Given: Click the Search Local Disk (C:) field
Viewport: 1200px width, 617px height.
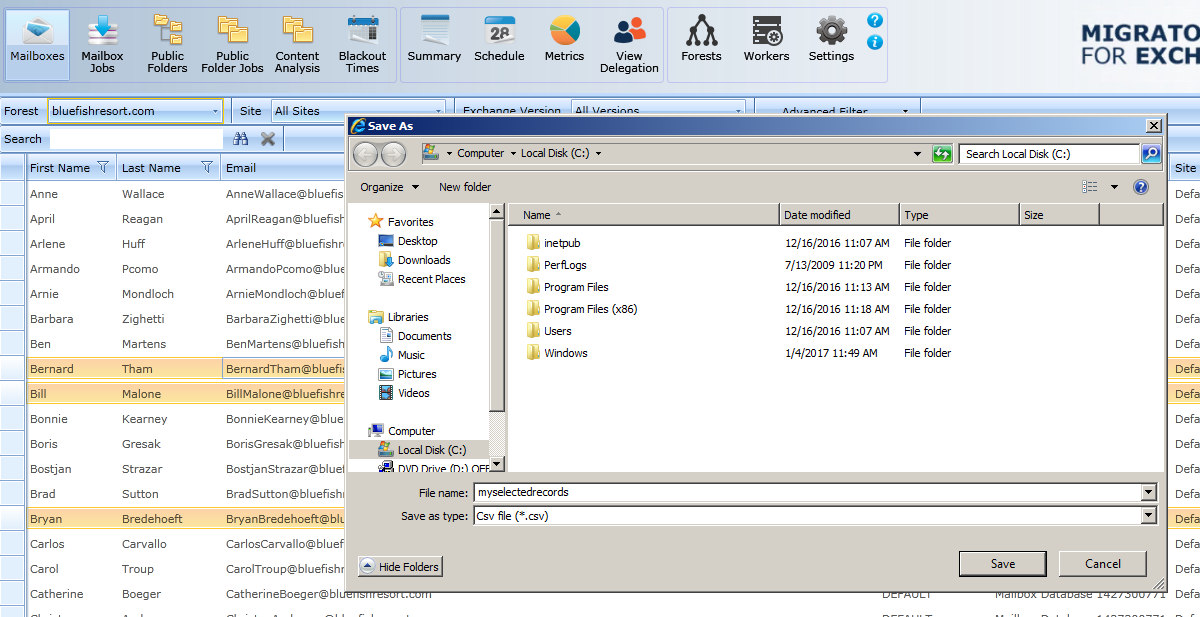Looking at the screenshot, I should 1048,154.
